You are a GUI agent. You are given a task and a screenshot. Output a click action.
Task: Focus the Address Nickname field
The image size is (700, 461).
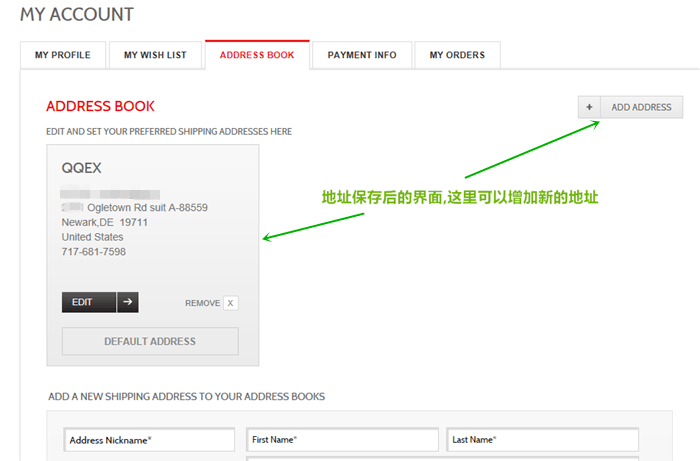(x=150, y=440)
